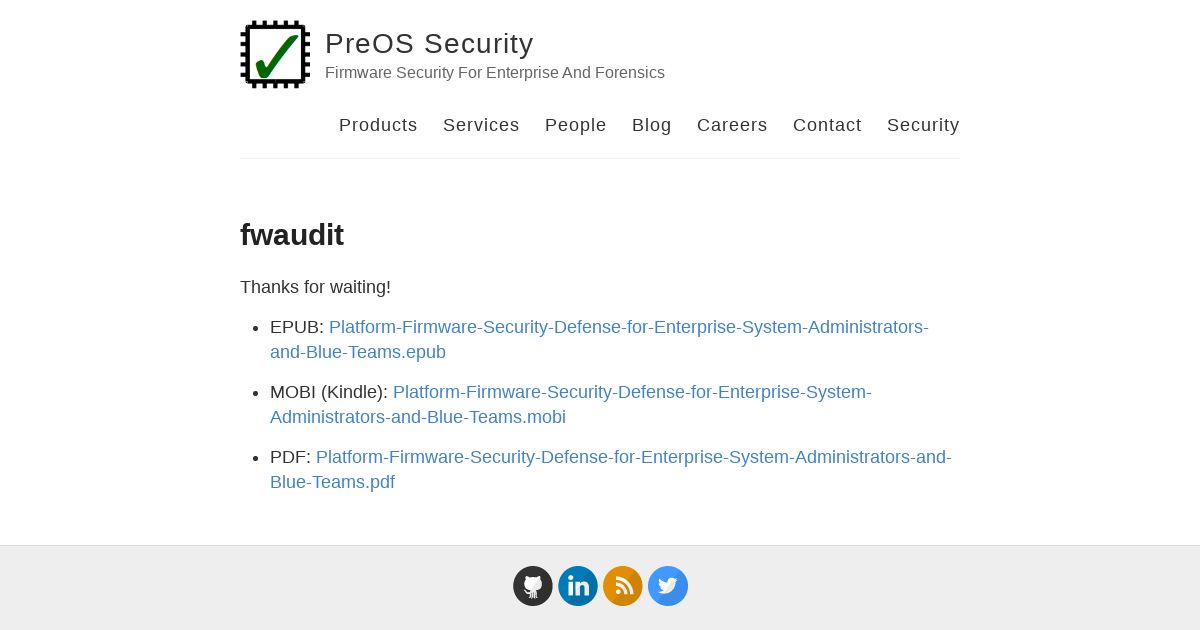The height and width of the screenshot is (630, 1200).
Task: Open the Blog section
Action: point(652,125)
